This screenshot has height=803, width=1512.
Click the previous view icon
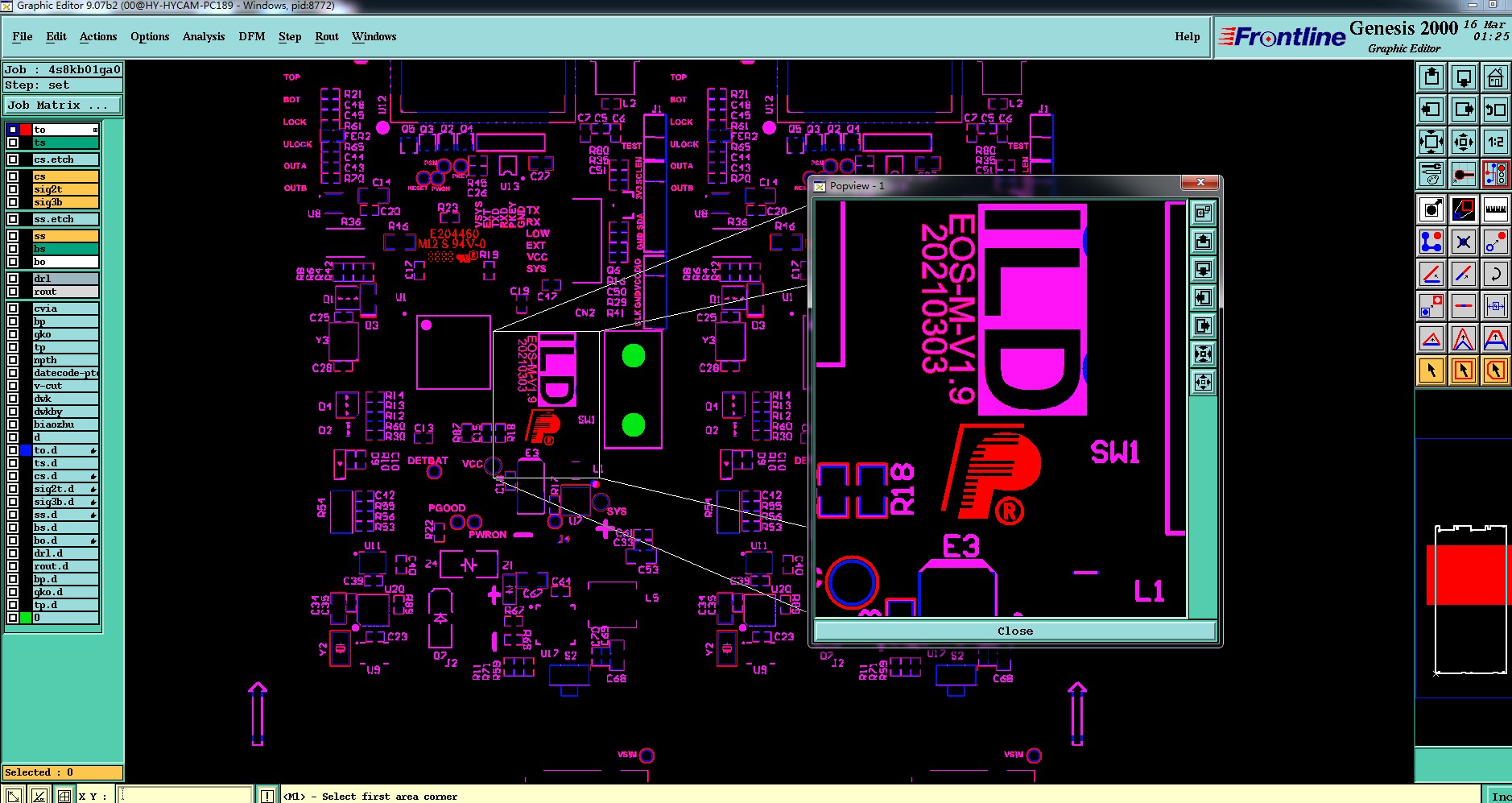click(x=1495, y=110)
